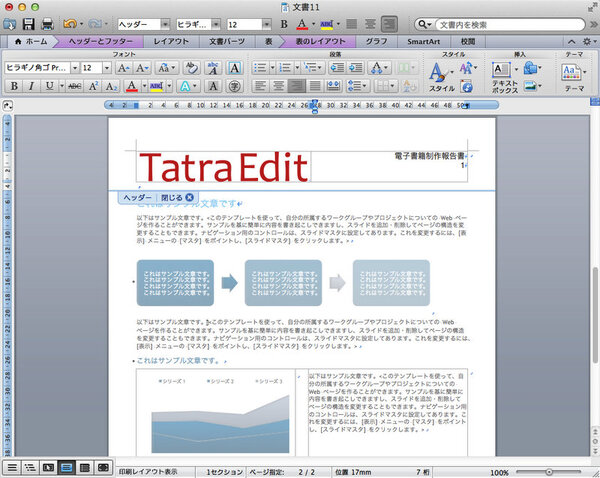This screenshot has width=600, height=478.
Task: Click the Bold button in the ribbon
Action: (14, 86)
